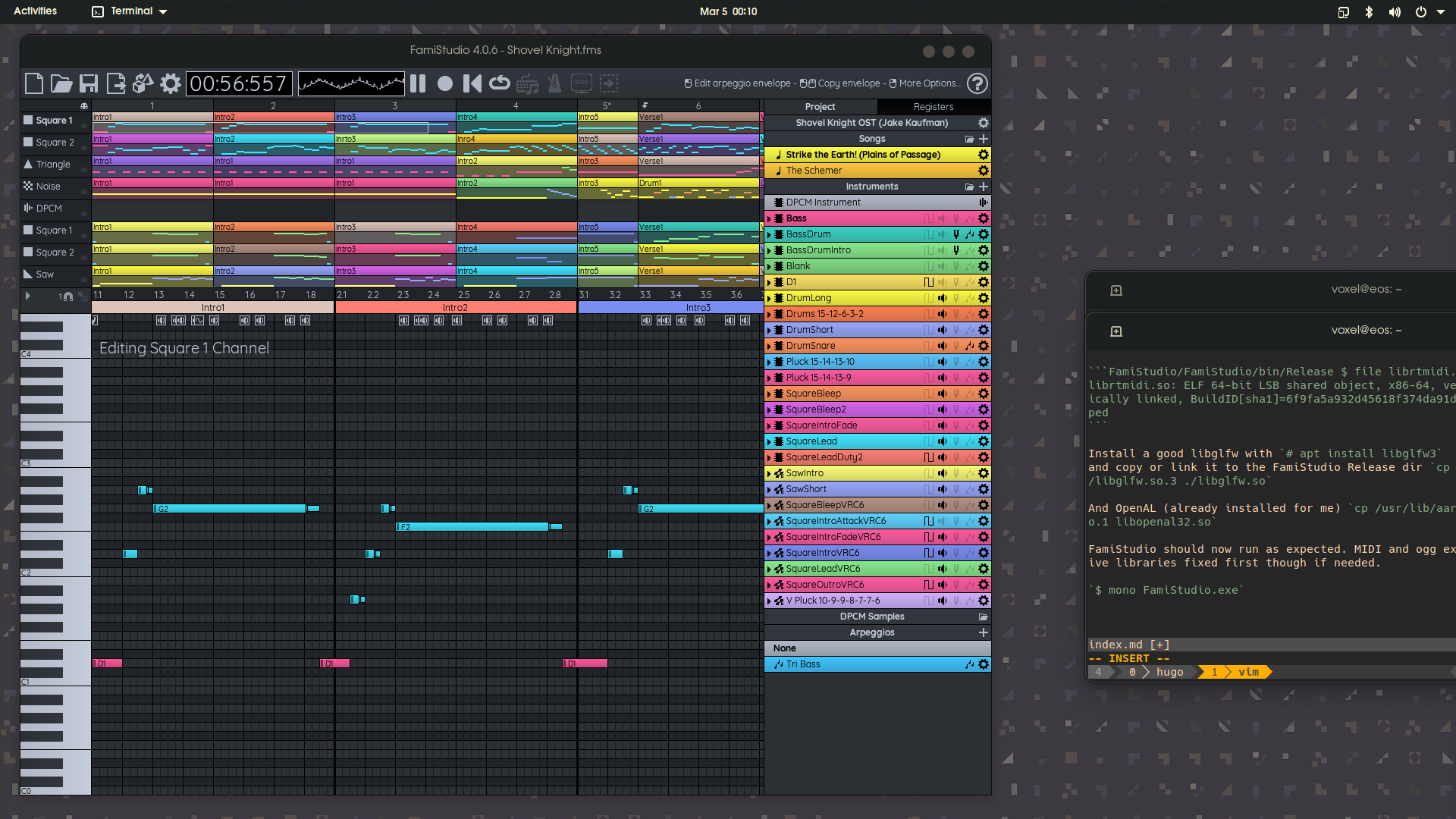Toggle NTSC/PAL machine mode
This screenshot has height=819, width=1456.
[x=582, y=83]
